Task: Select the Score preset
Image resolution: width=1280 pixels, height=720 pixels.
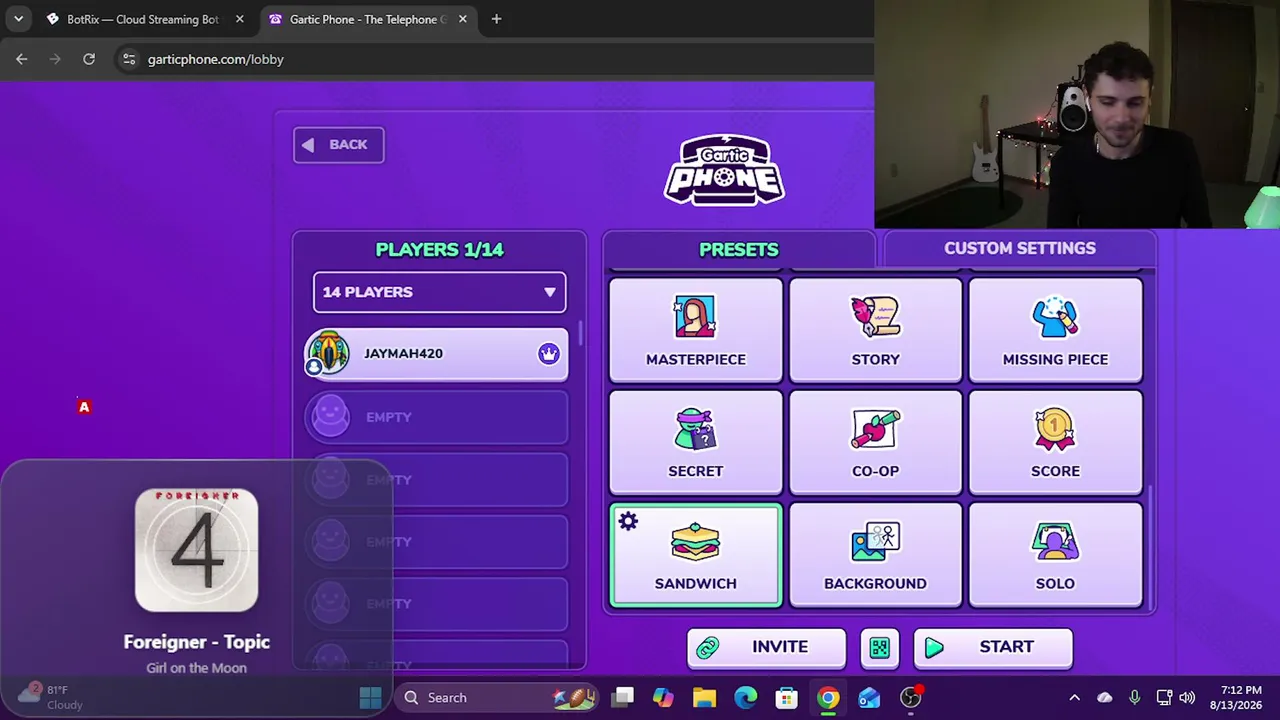Action: click(1055, 442)
